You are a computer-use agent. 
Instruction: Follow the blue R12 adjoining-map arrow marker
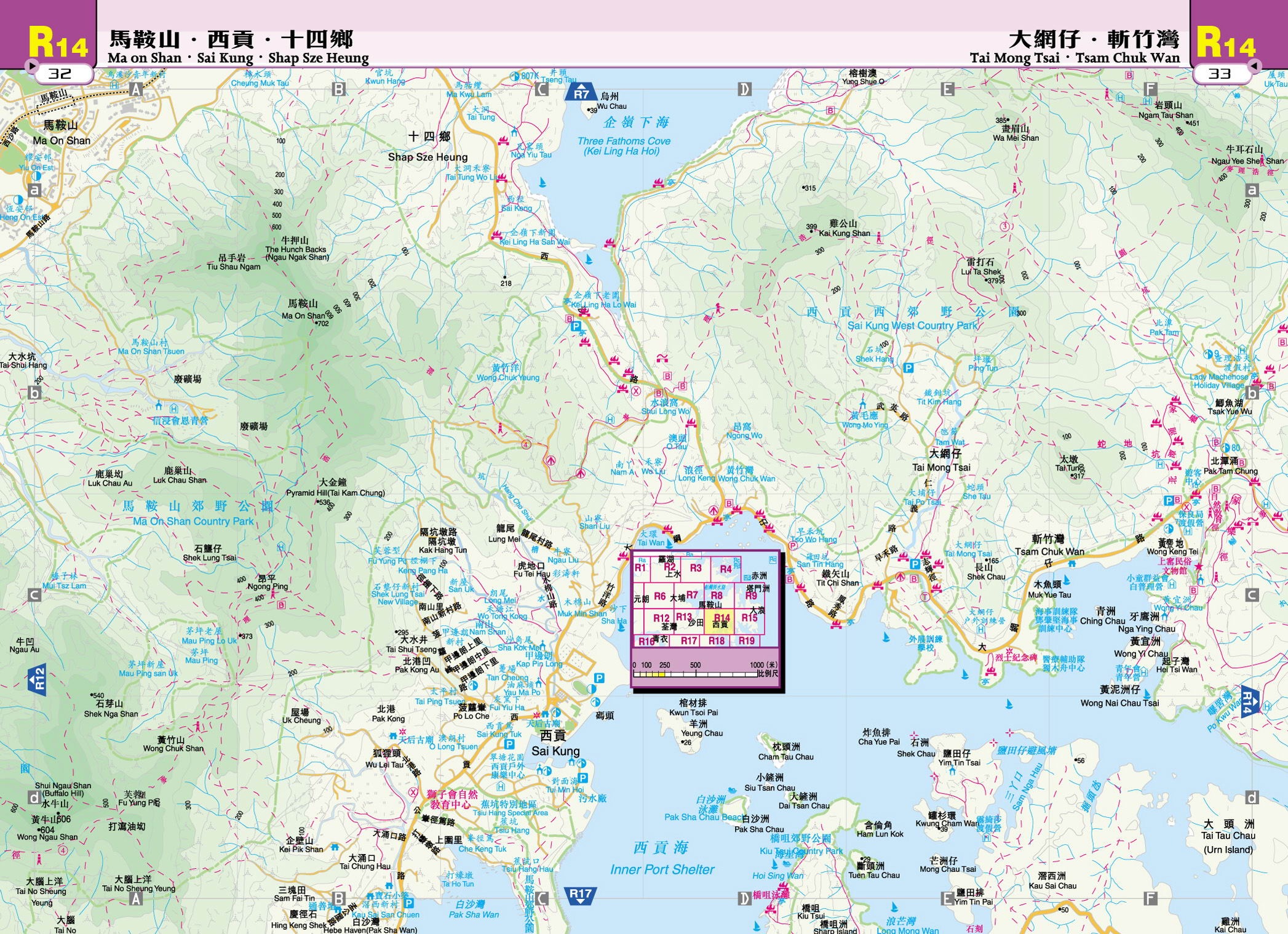[38, 681]
